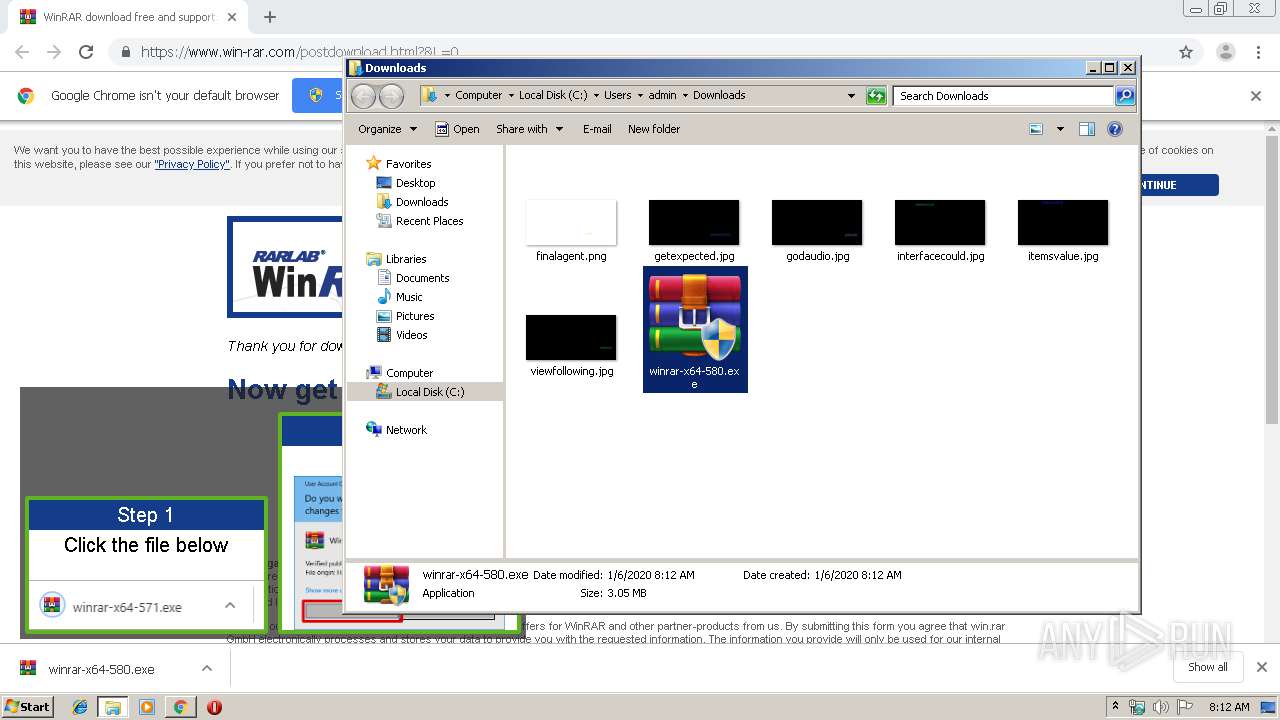Click the volume icon in system tray
Image resolution: width=1280 pixels, height=720 pixels.
(x=1160, y=707)
